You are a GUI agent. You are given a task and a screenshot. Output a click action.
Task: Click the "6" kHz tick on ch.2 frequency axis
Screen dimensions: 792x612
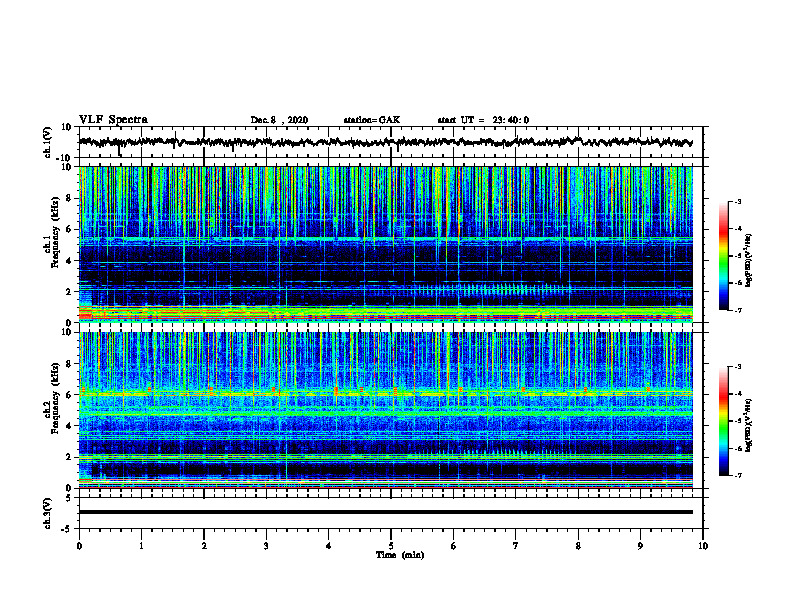coord(71,395)
